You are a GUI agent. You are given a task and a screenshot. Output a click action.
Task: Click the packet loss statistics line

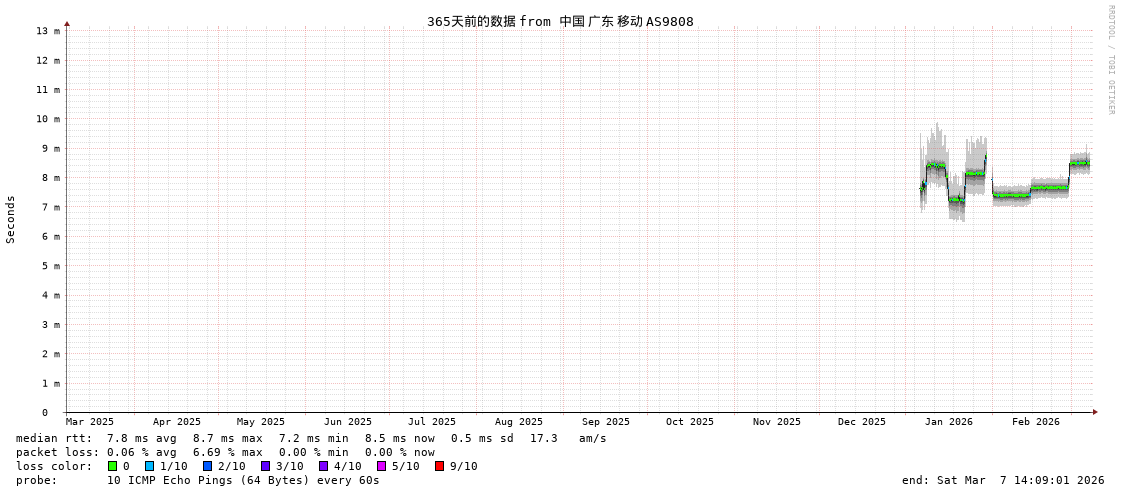[x=225, y=452]
